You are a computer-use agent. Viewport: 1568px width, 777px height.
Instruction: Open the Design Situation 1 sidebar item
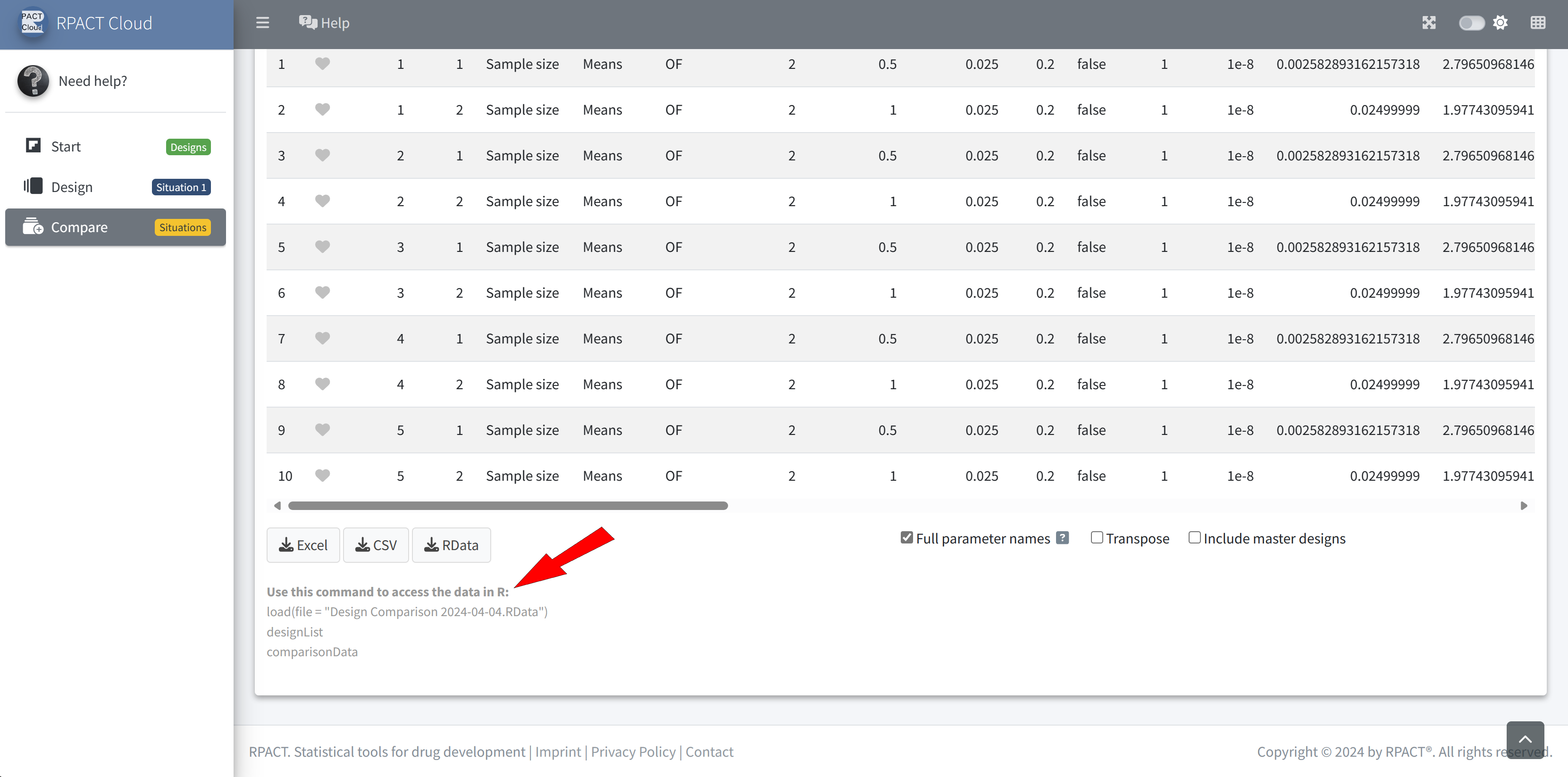pyautogui.click(x=116, y=187)
